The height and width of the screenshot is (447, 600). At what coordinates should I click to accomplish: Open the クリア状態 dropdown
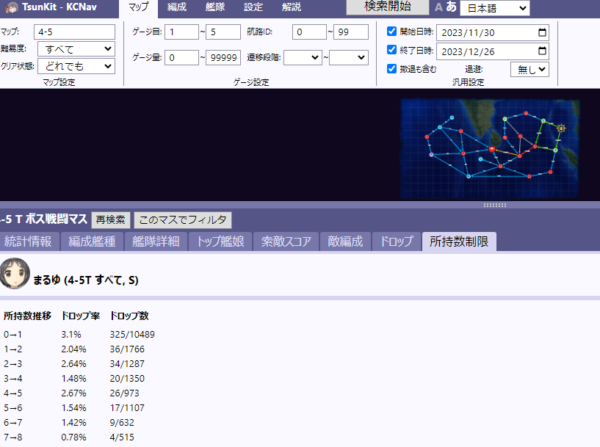pyautogui.click(x=76, y=66)
